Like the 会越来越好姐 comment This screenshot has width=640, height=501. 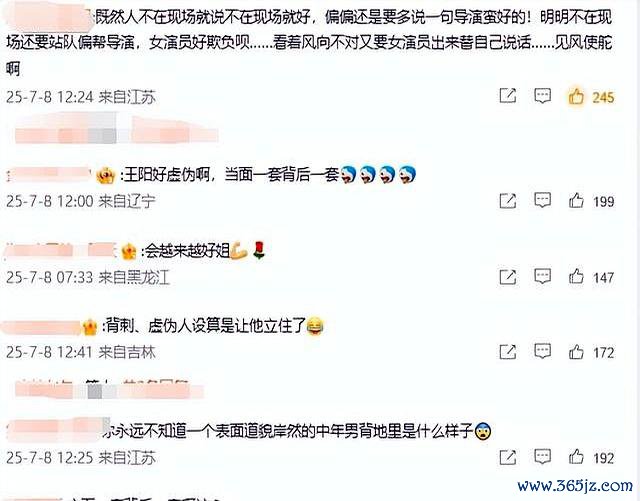click(576, 276)
